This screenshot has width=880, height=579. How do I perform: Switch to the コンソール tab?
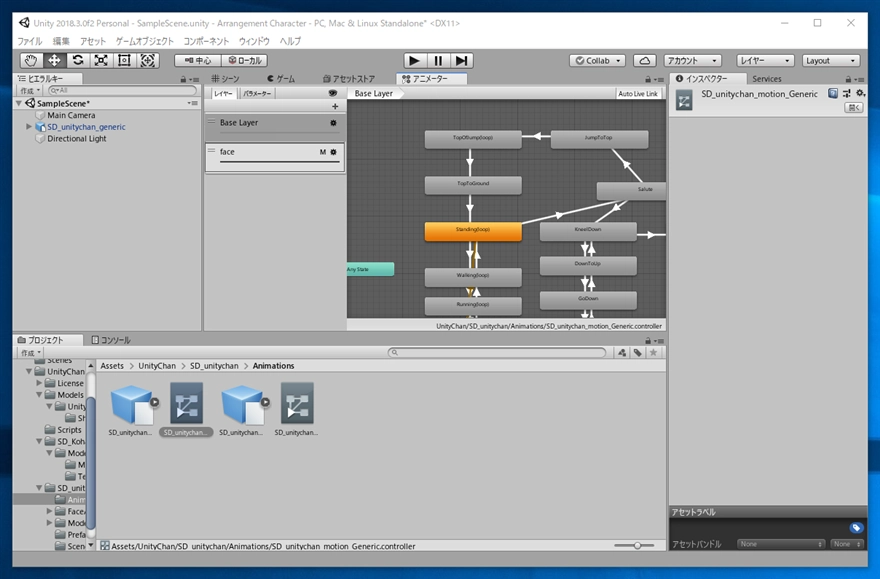111,340
